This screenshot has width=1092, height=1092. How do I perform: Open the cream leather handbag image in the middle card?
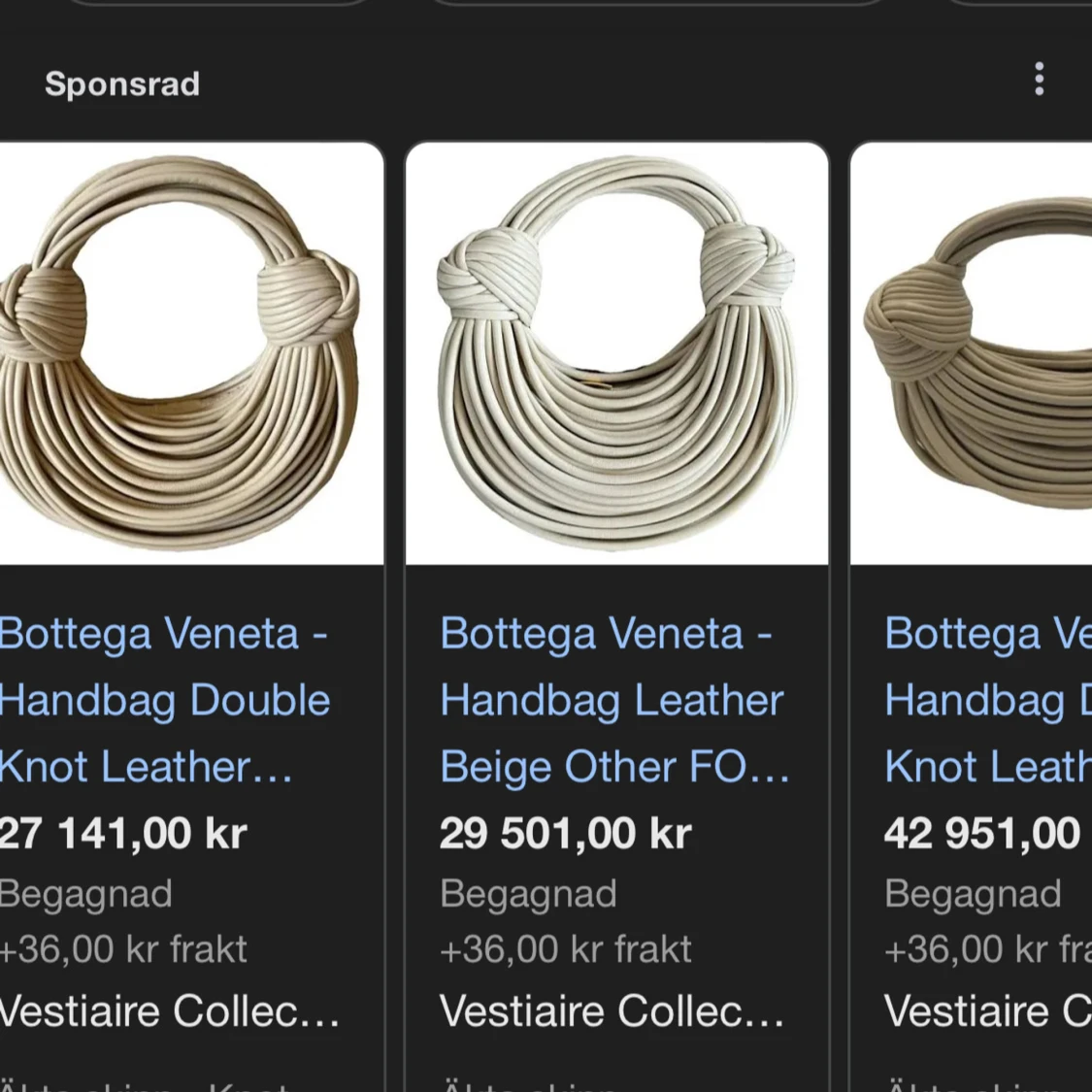click(617, 353)
